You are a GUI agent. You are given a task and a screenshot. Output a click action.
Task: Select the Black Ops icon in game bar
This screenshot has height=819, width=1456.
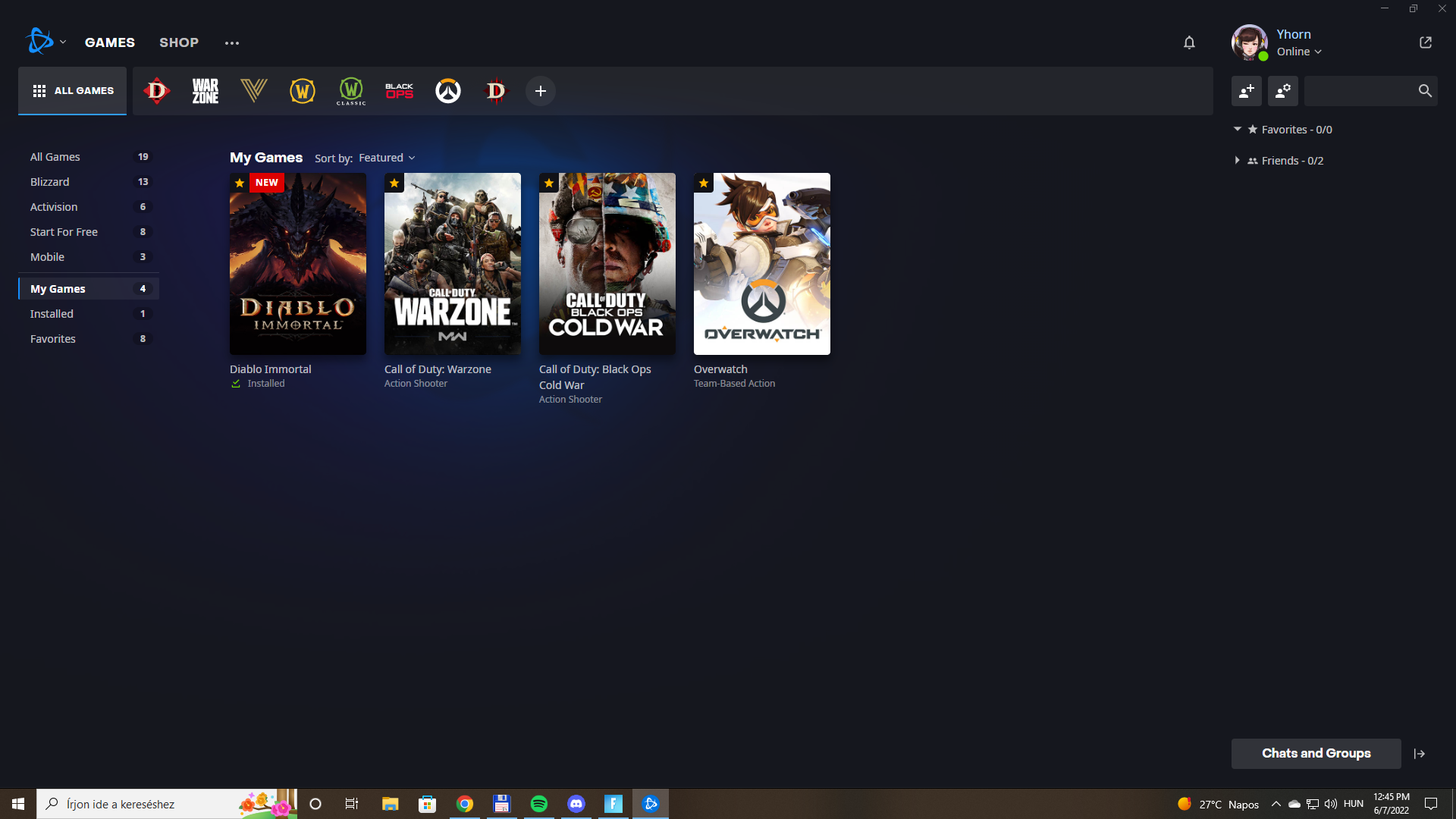(400, 91)
